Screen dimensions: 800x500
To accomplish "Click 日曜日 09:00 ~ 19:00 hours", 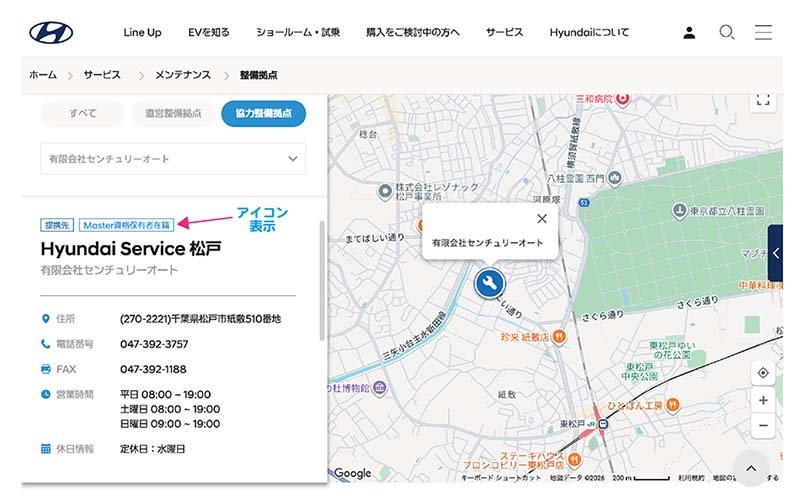I will [170, 424].
